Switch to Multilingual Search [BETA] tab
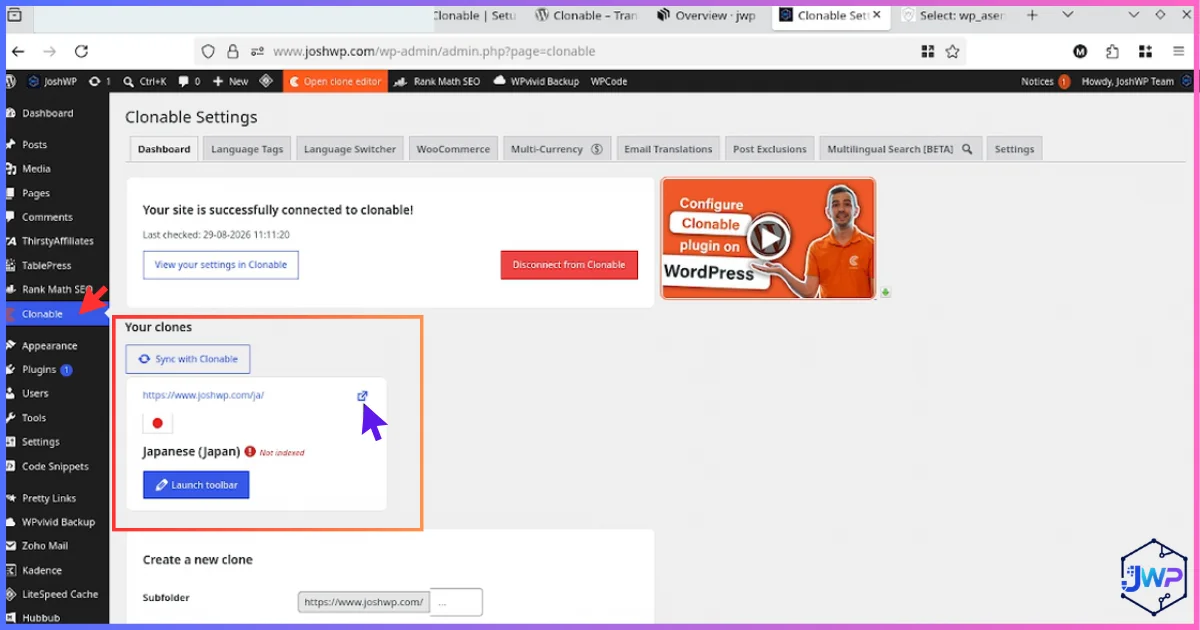The width and height of the screenshot is (1200, 630). click(900, 149)
